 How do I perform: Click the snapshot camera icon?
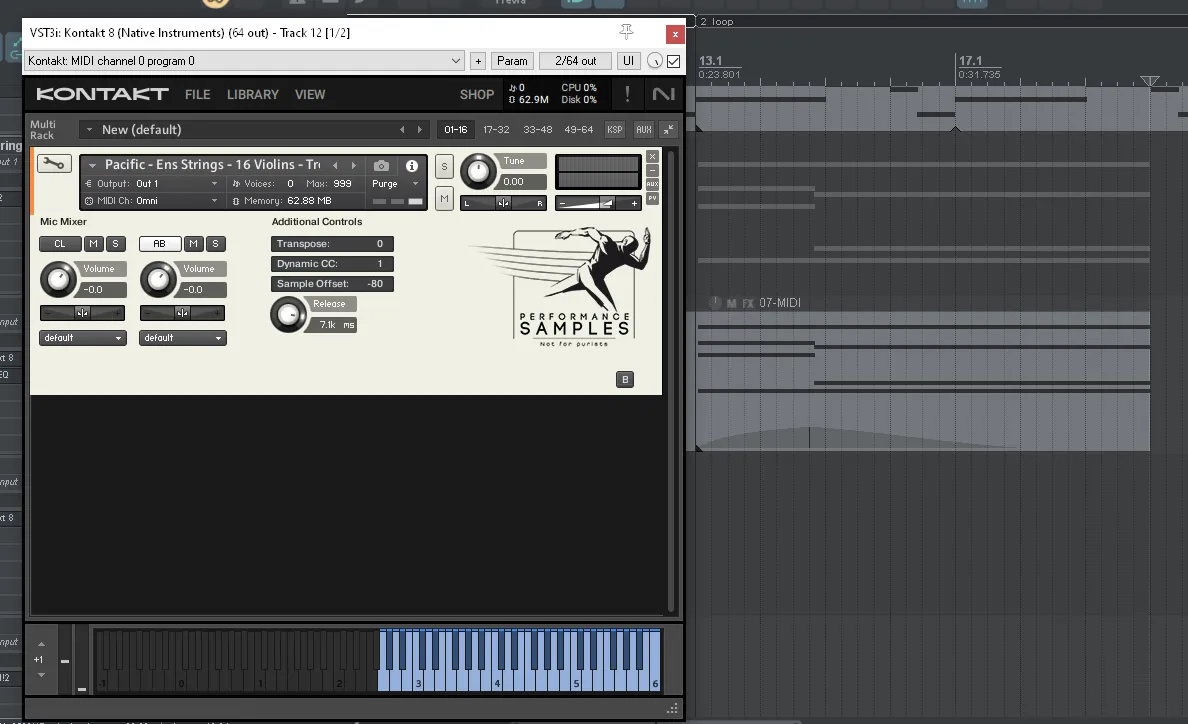pyautogui.click(x=381, y=165)
